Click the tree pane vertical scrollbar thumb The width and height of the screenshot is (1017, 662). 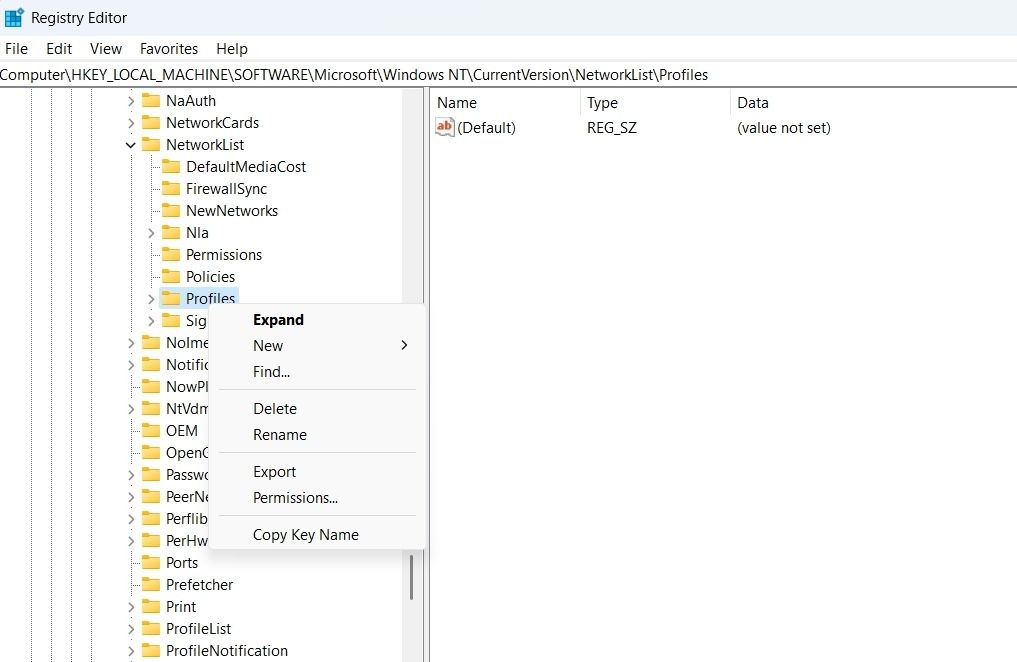point(411,576)
